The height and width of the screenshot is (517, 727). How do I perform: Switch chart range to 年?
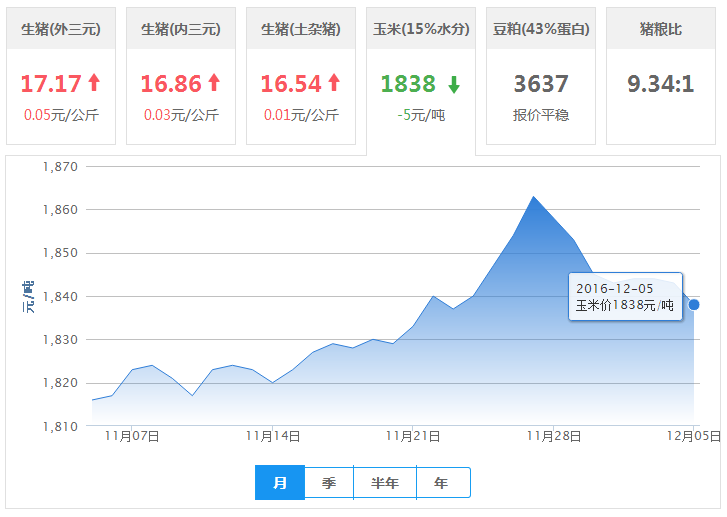(443, 483)
